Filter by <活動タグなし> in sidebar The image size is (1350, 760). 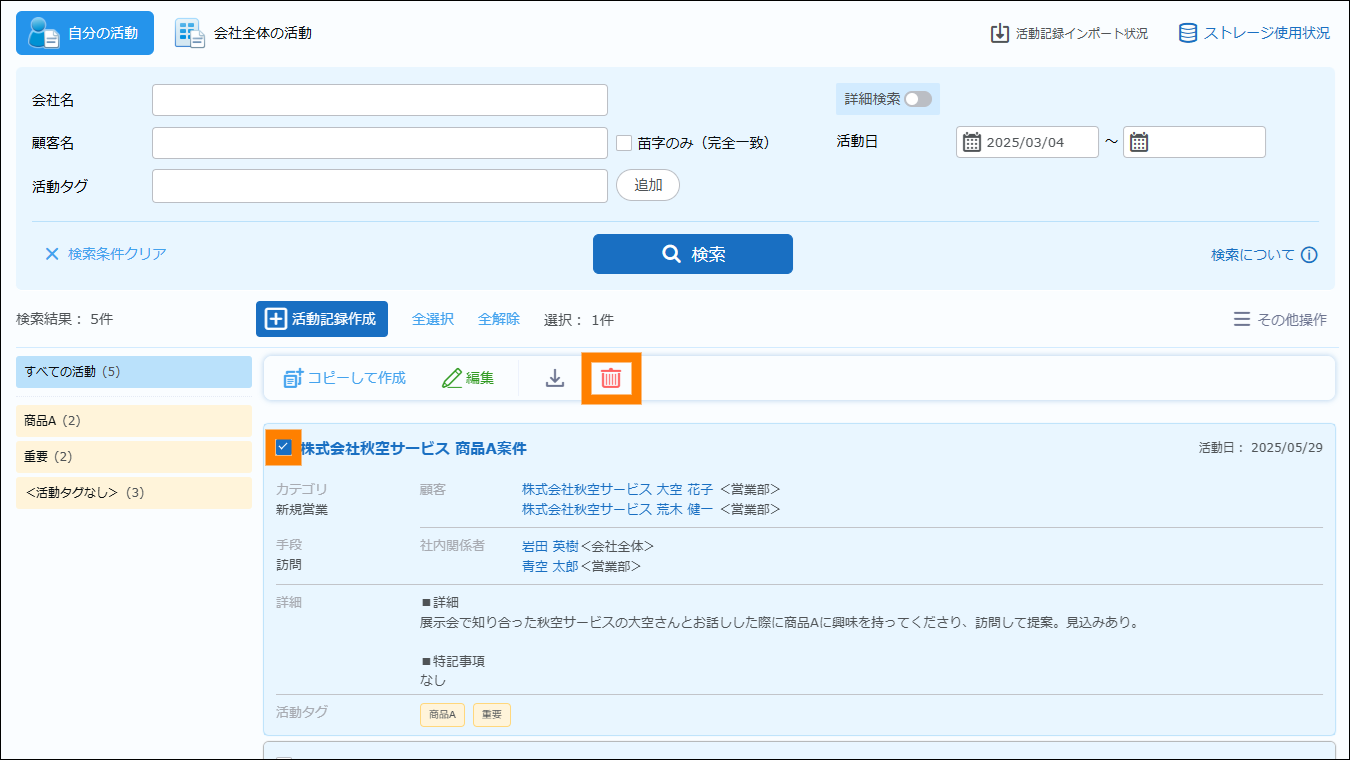click(134, 493)
